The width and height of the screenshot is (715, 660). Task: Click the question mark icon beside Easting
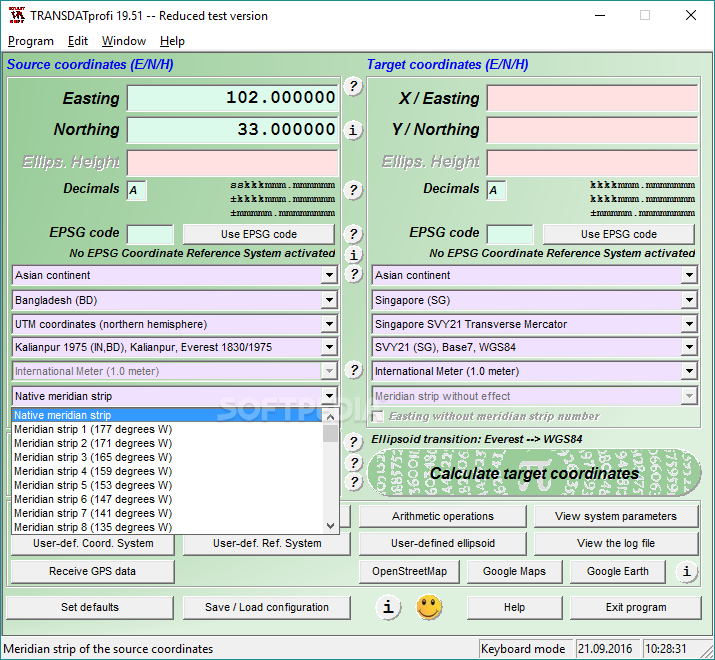(x=353, y=86)
